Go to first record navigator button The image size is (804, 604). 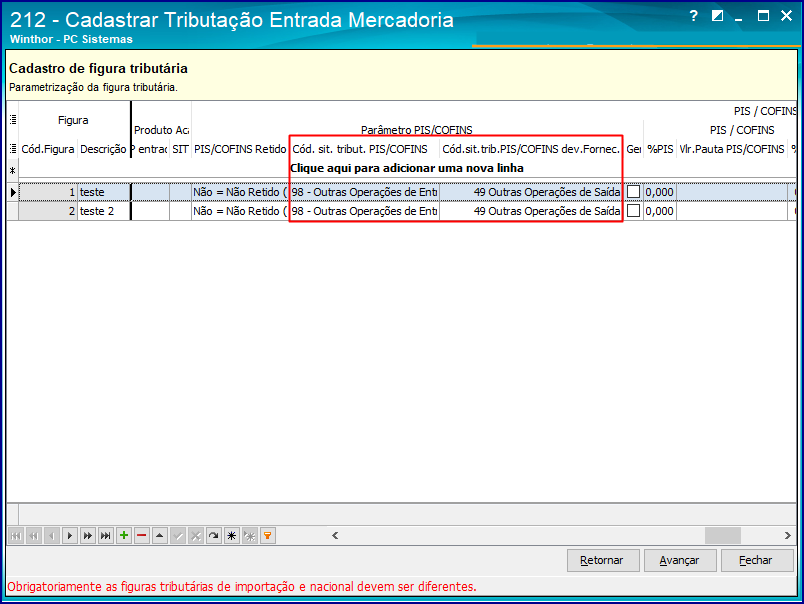point(16,536)
